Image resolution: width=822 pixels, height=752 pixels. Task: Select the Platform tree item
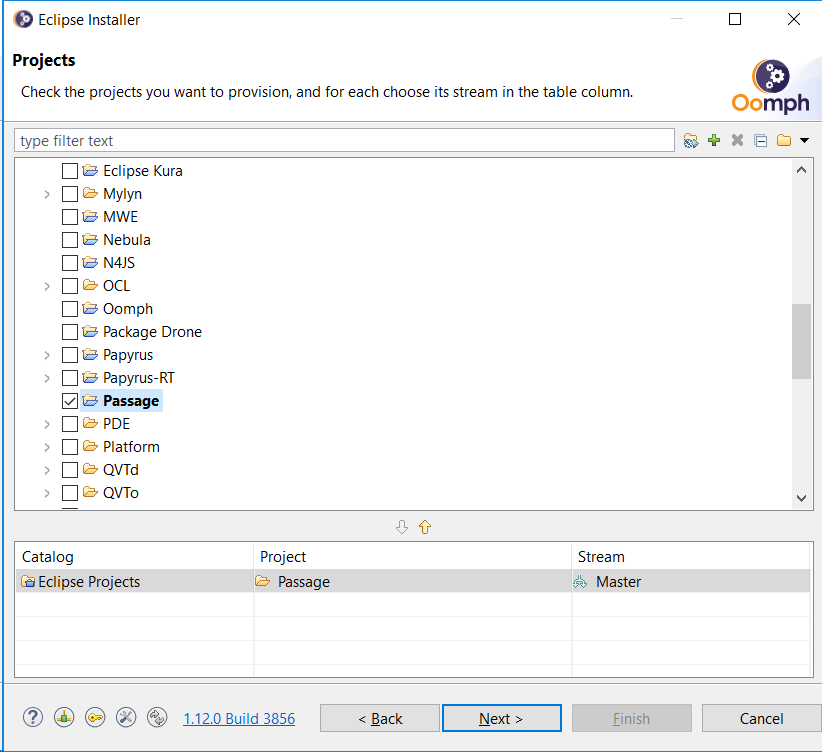131,447
